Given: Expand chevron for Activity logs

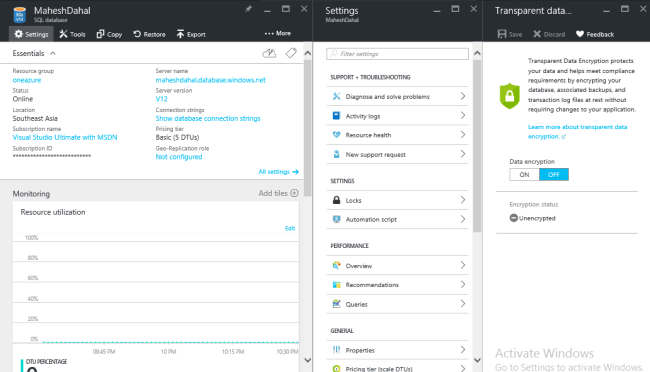Looking at the screenshot, I should (463, 116).
